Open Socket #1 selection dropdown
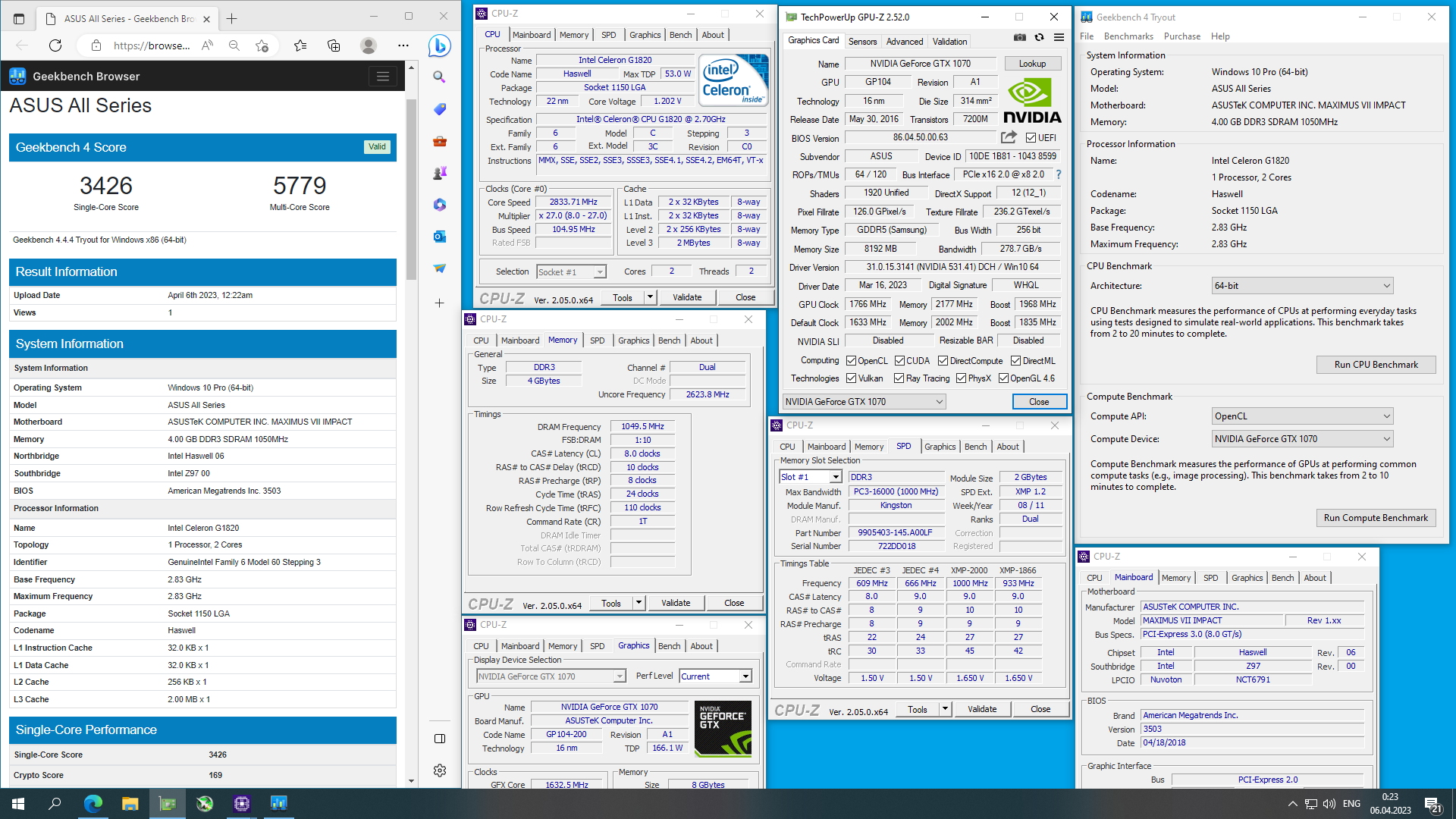This screenshot has height=819, width=1456. pyautogui.click(x=571, y=272)
